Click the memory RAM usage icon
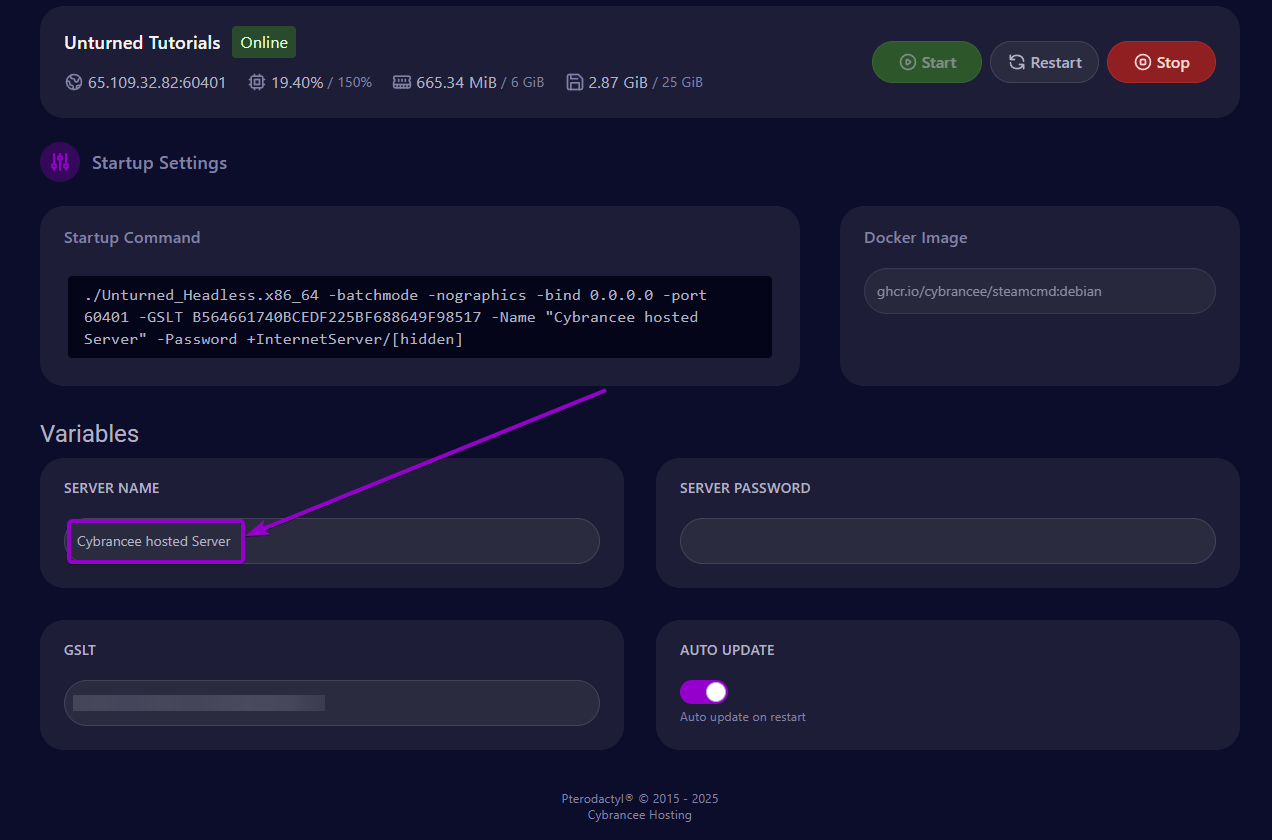 (x=402, y=82)
